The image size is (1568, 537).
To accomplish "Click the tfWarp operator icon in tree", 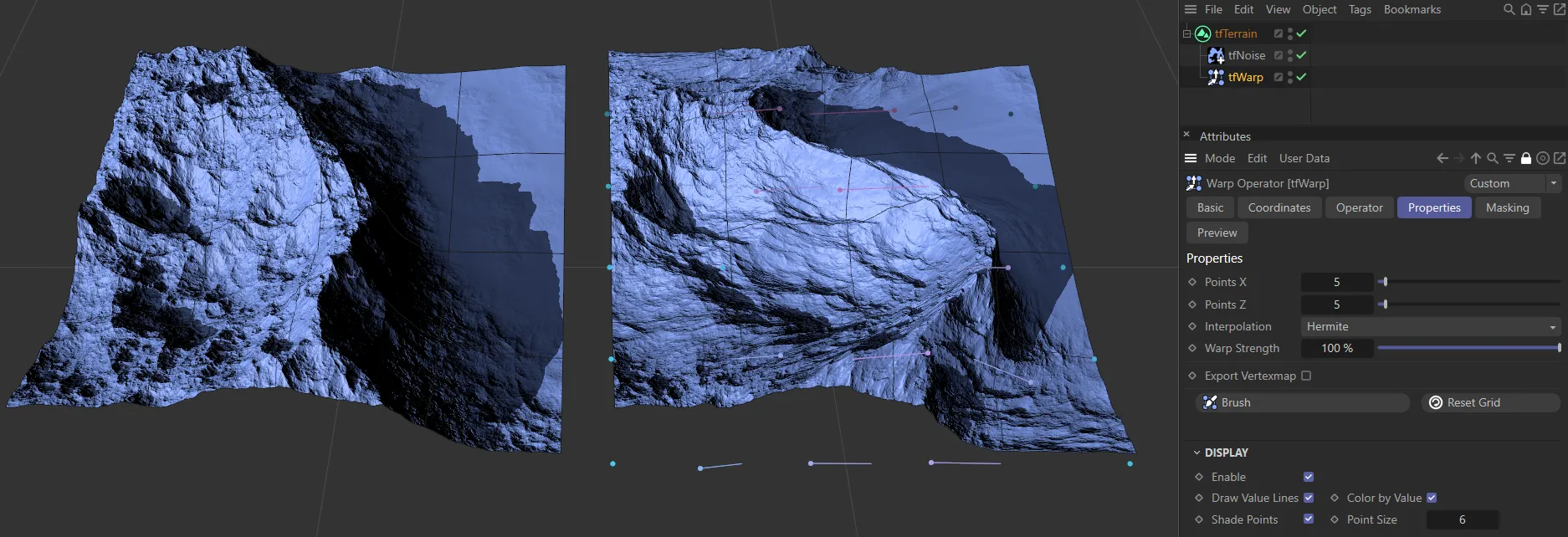I will [1216, 77].
